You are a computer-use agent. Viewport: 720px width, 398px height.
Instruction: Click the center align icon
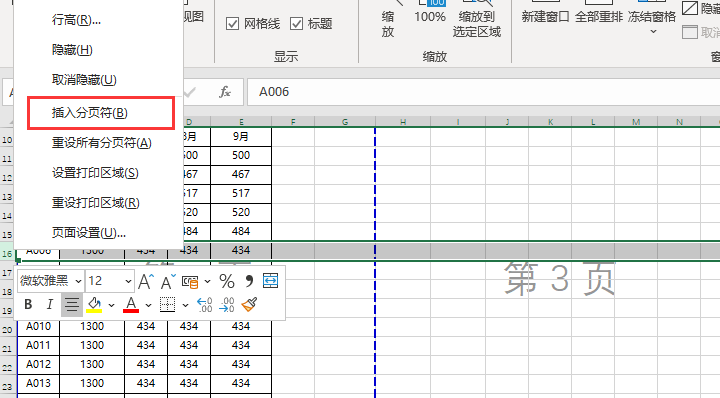[x=72, y=304]
